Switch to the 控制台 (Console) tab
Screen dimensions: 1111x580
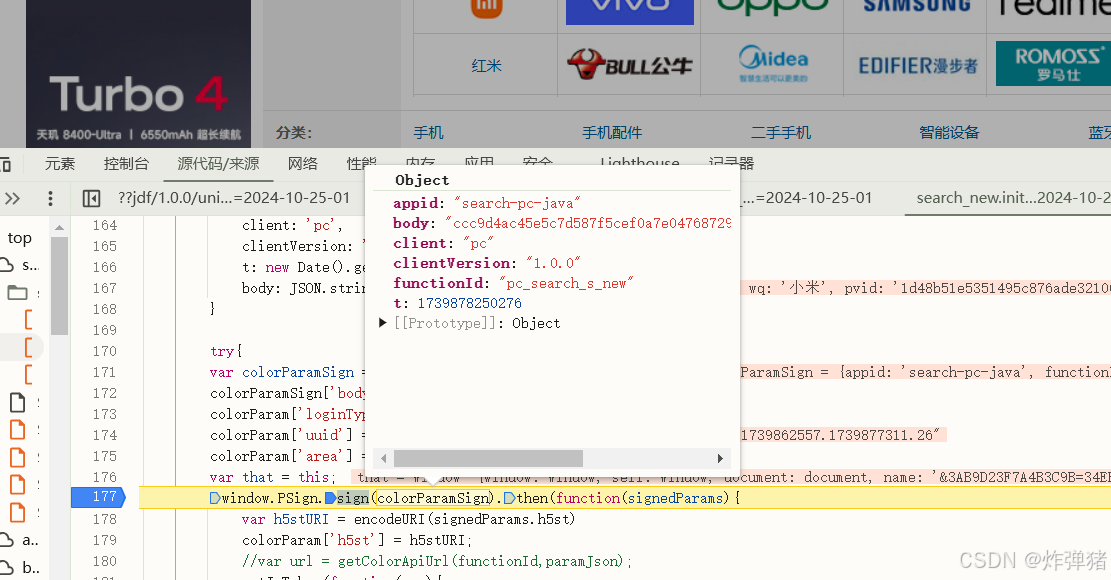pyautogui.click(x=126, y=164)
